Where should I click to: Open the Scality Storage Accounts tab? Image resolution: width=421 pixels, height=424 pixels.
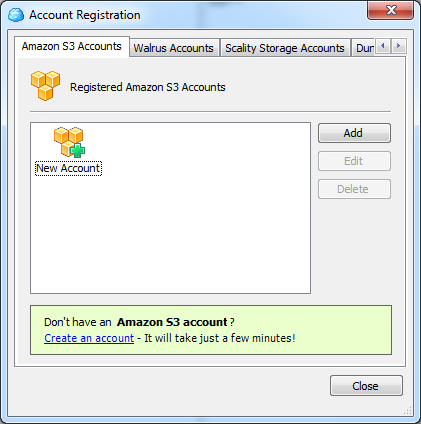285,48
